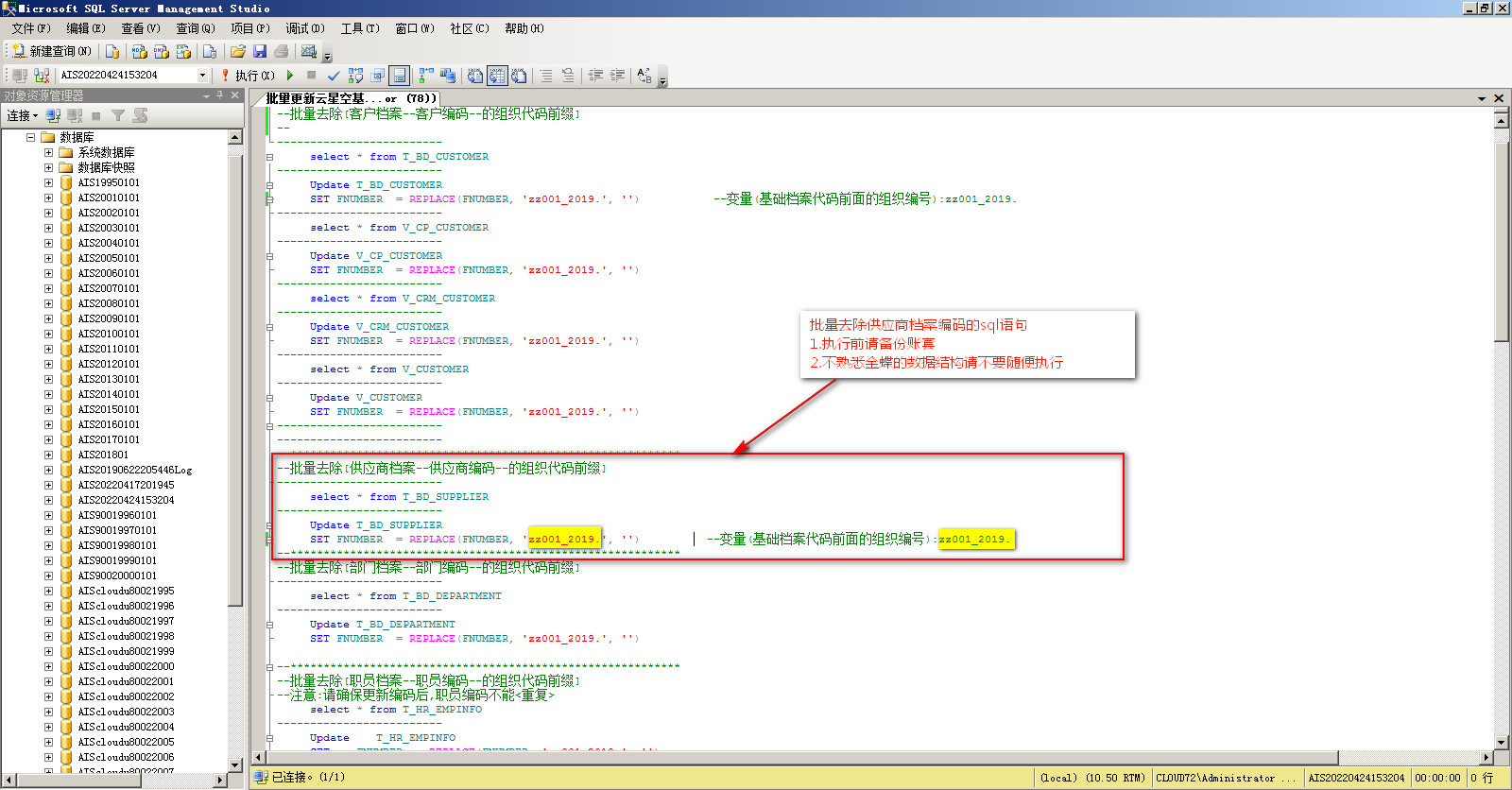Image resolution: width=1512 pixels, height=790 pixels.
Task: Start debugging with the green play arrow
Action: tap(290, 76)
